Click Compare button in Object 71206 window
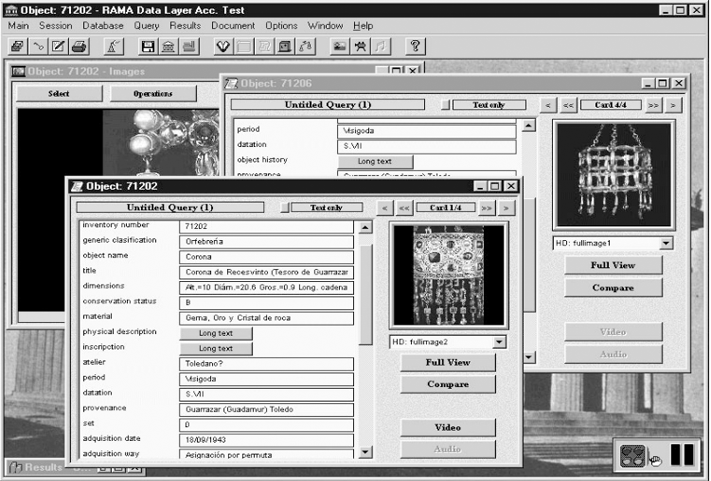The width and height of the screenshot is (711, 481). (613, 288)
